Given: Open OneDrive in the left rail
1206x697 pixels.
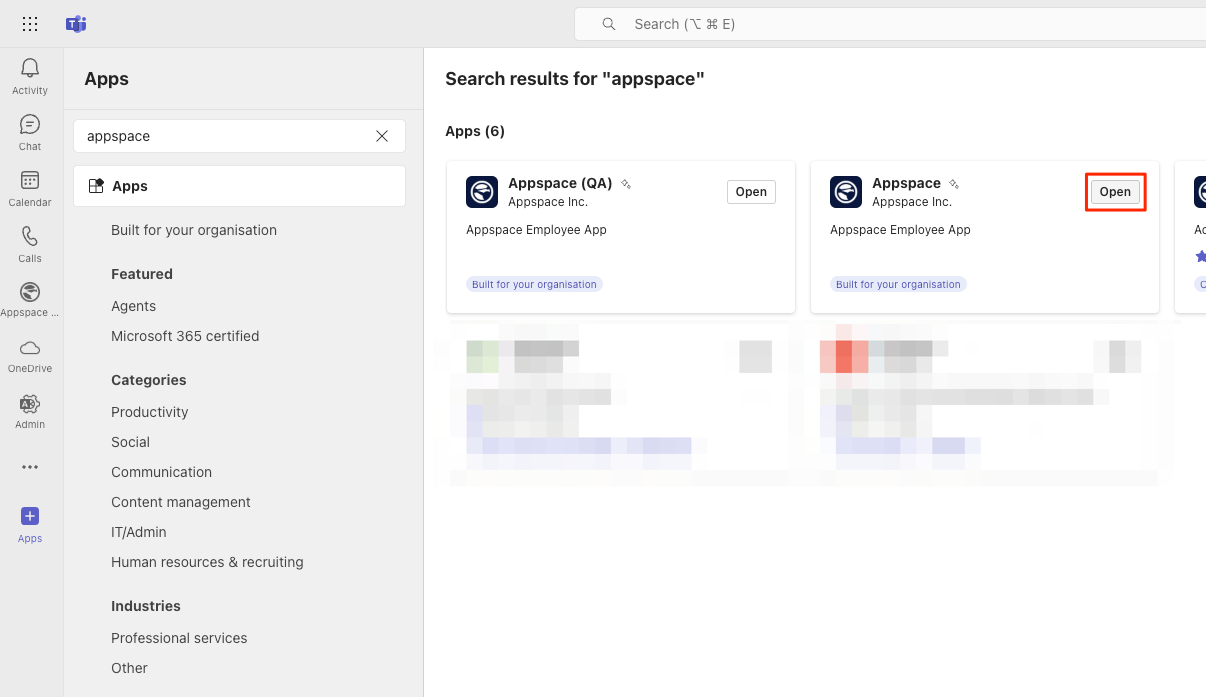Looking at the screenshot, I should click(x=30, y=356).
